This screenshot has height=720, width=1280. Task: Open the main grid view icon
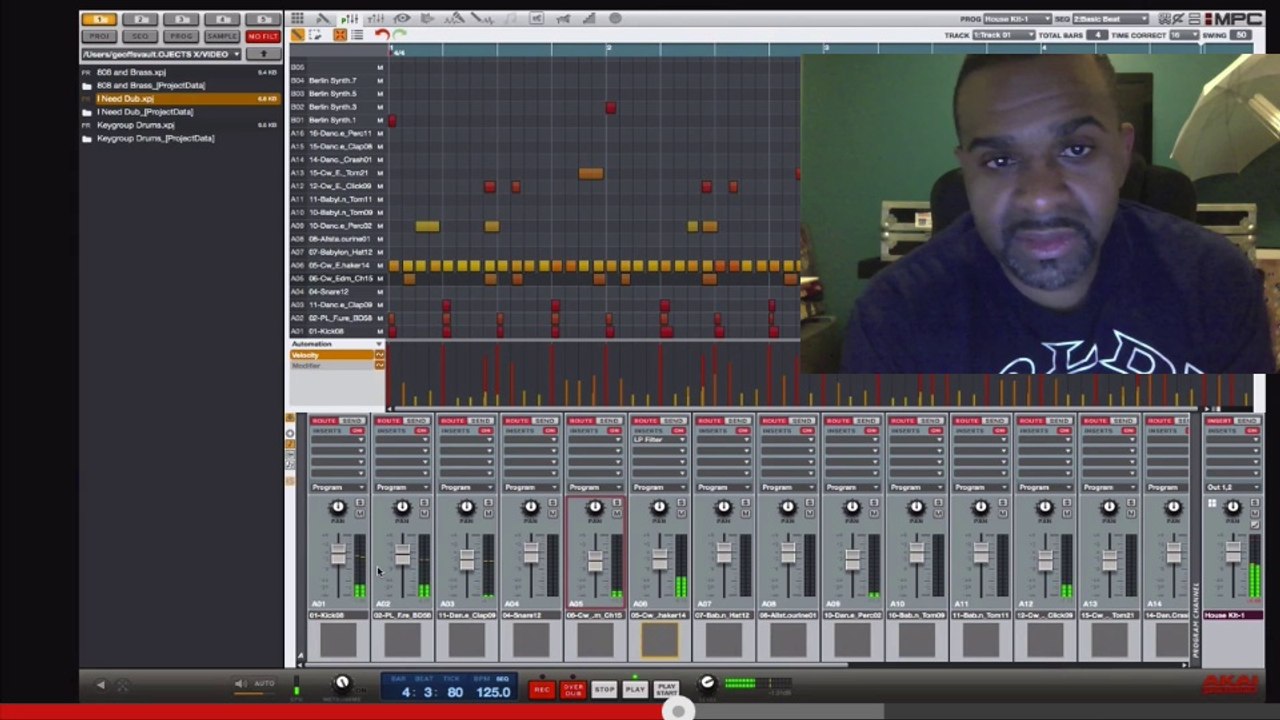point(297,18)
